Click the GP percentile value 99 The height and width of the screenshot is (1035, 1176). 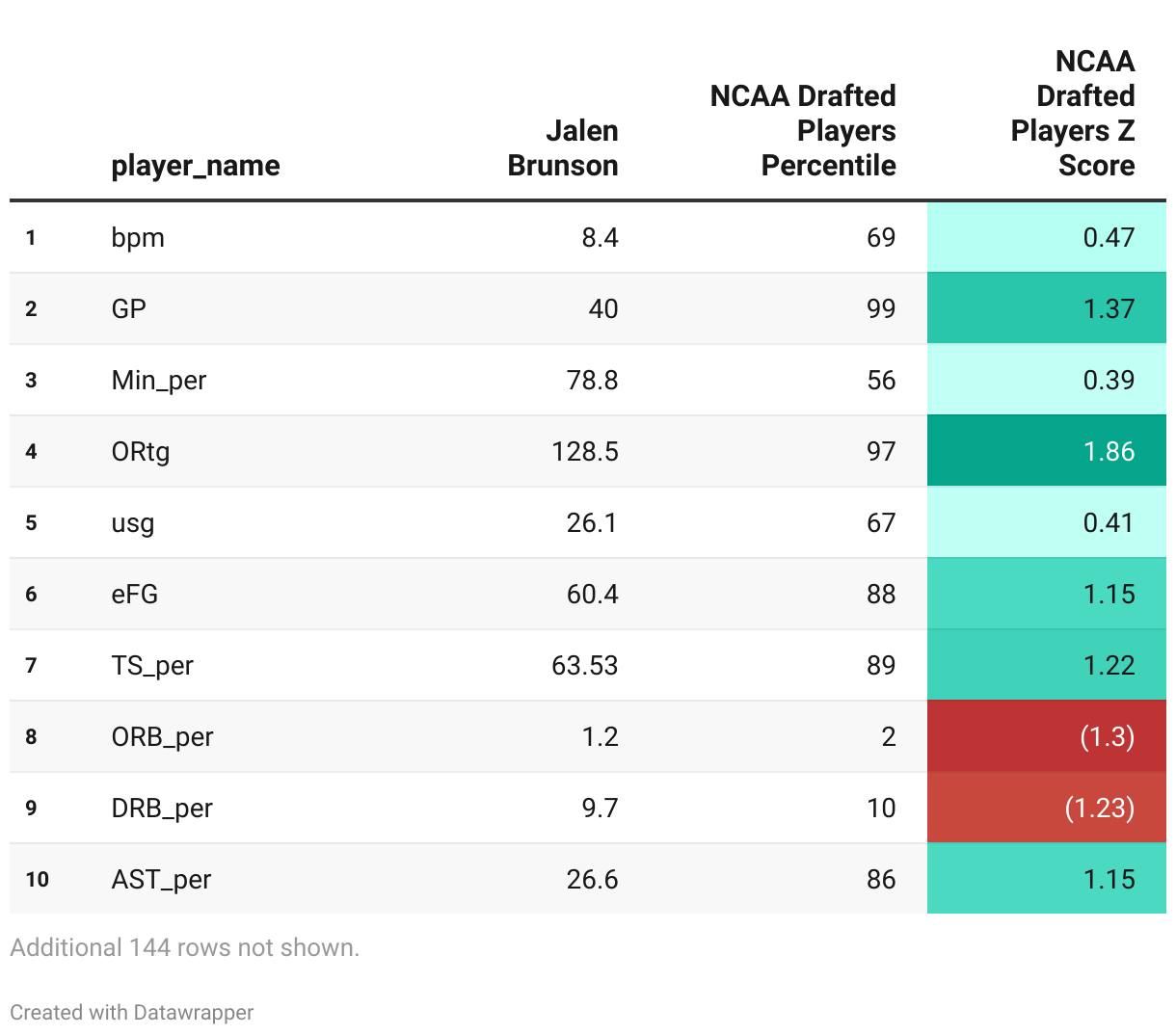(881, 308)
